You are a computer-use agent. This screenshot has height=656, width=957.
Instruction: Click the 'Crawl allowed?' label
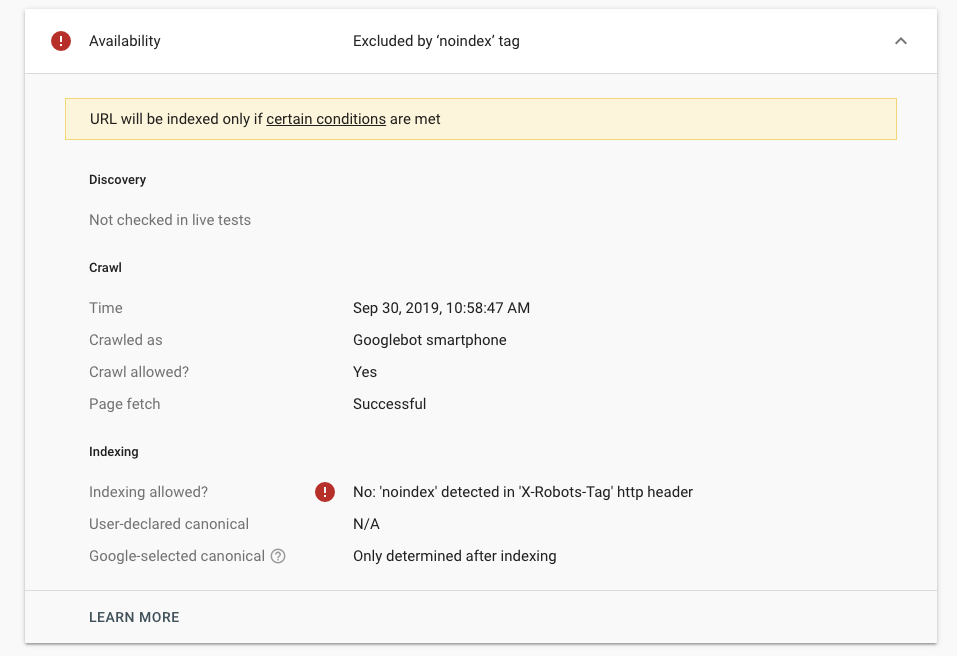click(x=139, y=372)
